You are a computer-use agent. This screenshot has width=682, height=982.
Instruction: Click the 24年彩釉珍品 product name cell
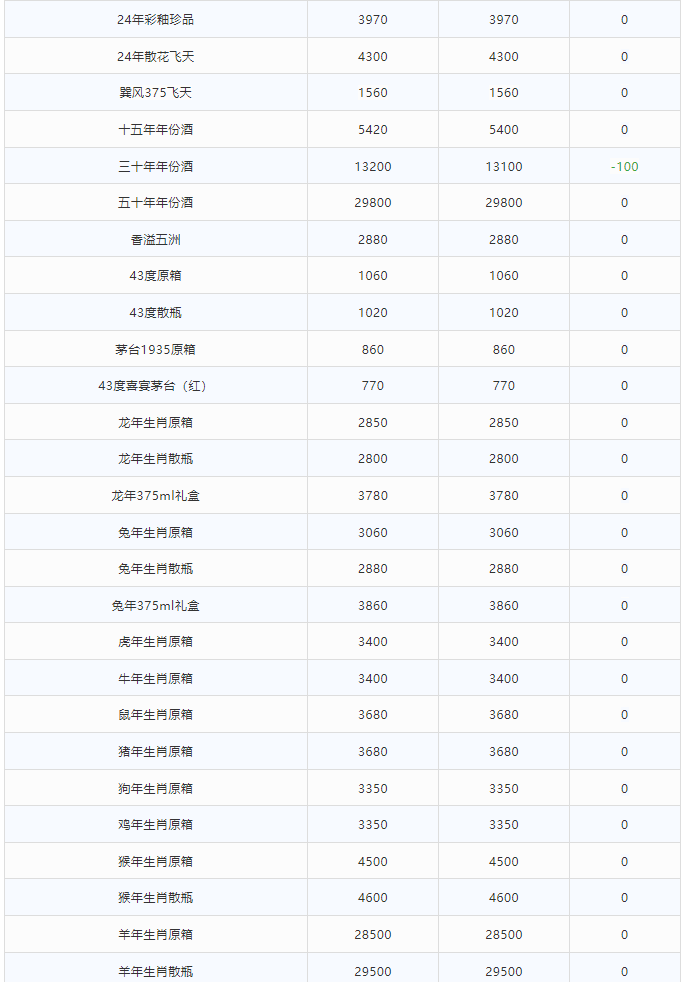155,20
